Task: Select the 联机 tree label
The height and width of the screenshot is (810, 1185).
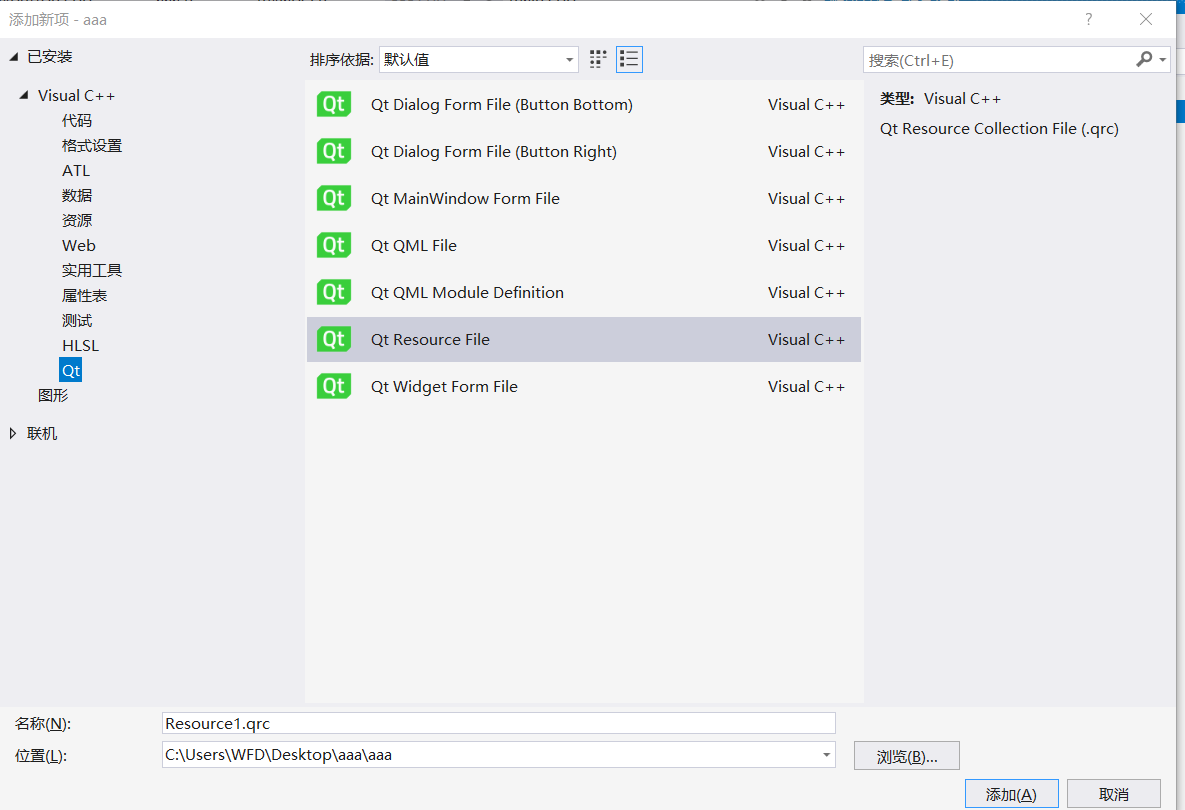Action: pos(42,434)
